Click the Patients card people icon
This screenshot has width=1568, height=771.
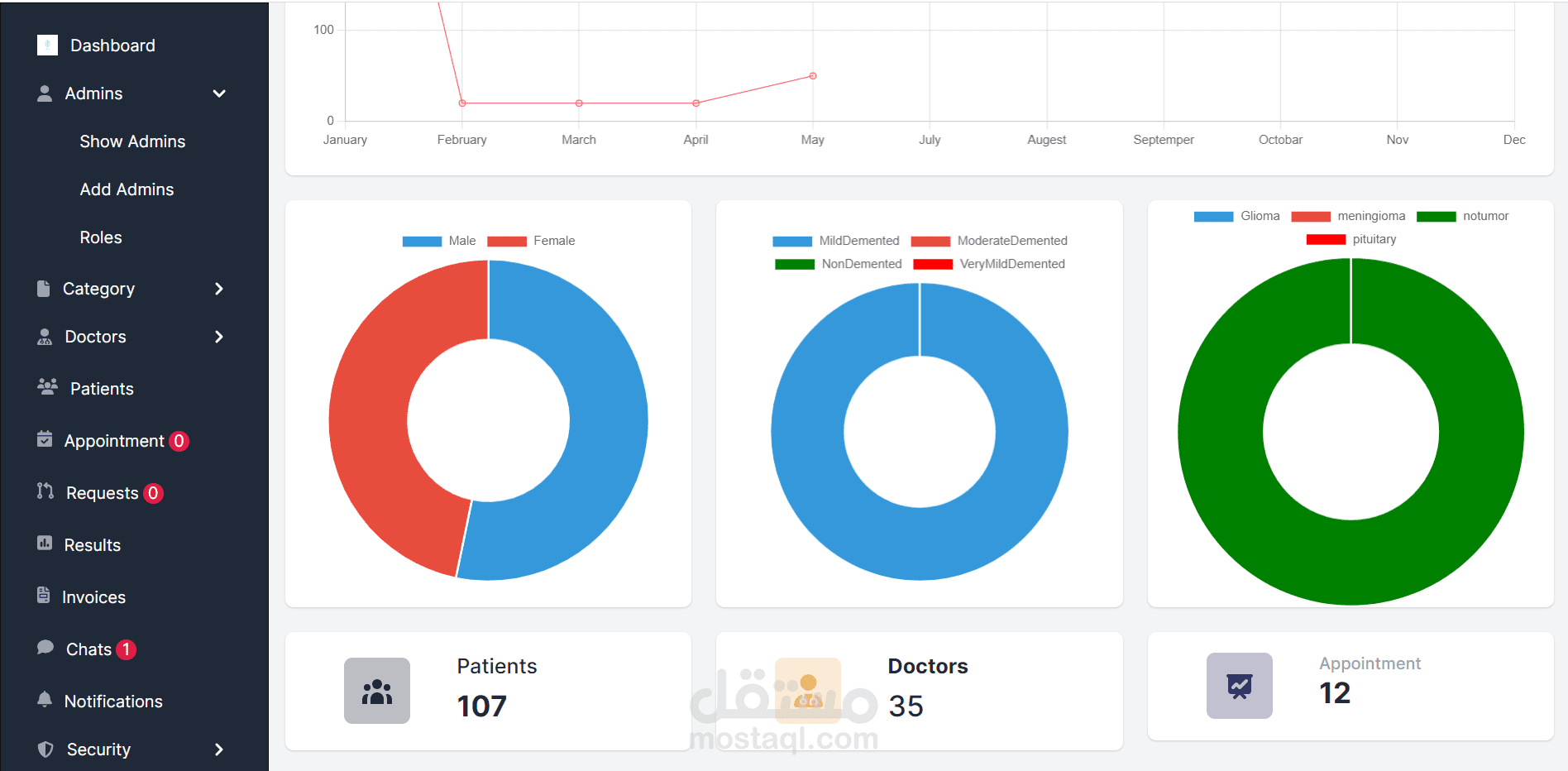point(377,691)
